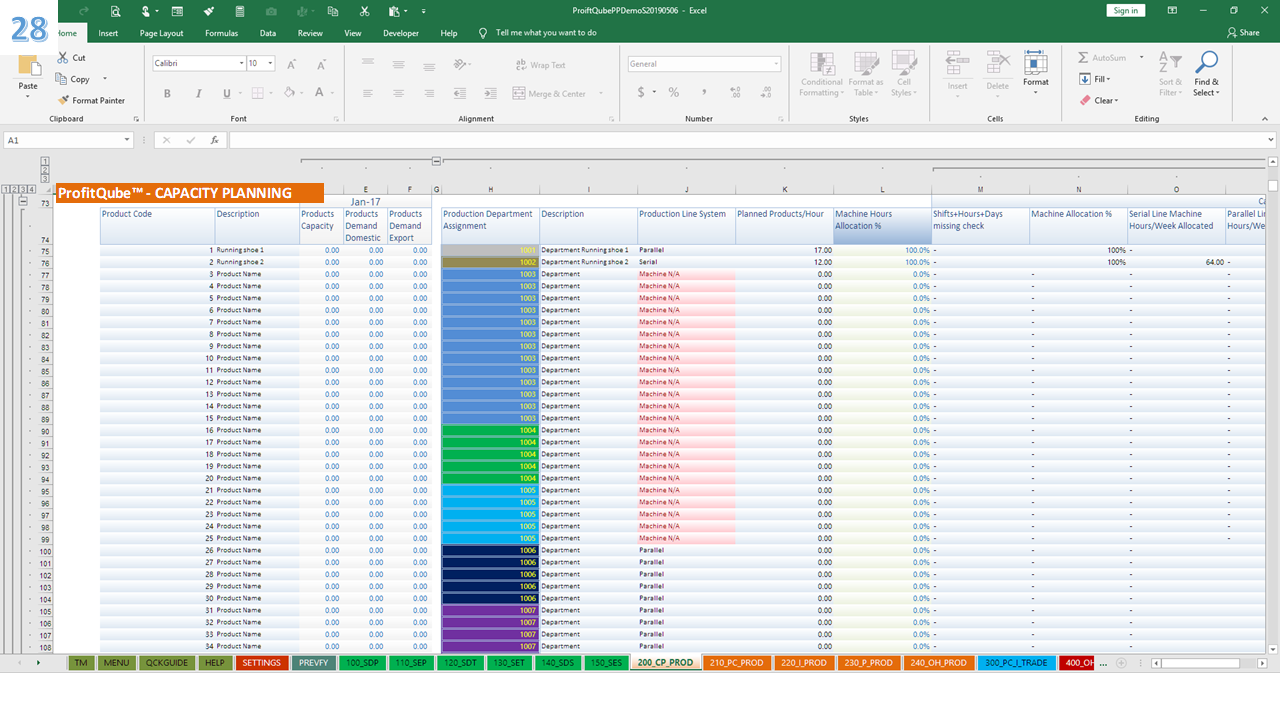Click the Align Text Left icon
This screenshot has width=1280, height=720.
click(x=368, y=93)
